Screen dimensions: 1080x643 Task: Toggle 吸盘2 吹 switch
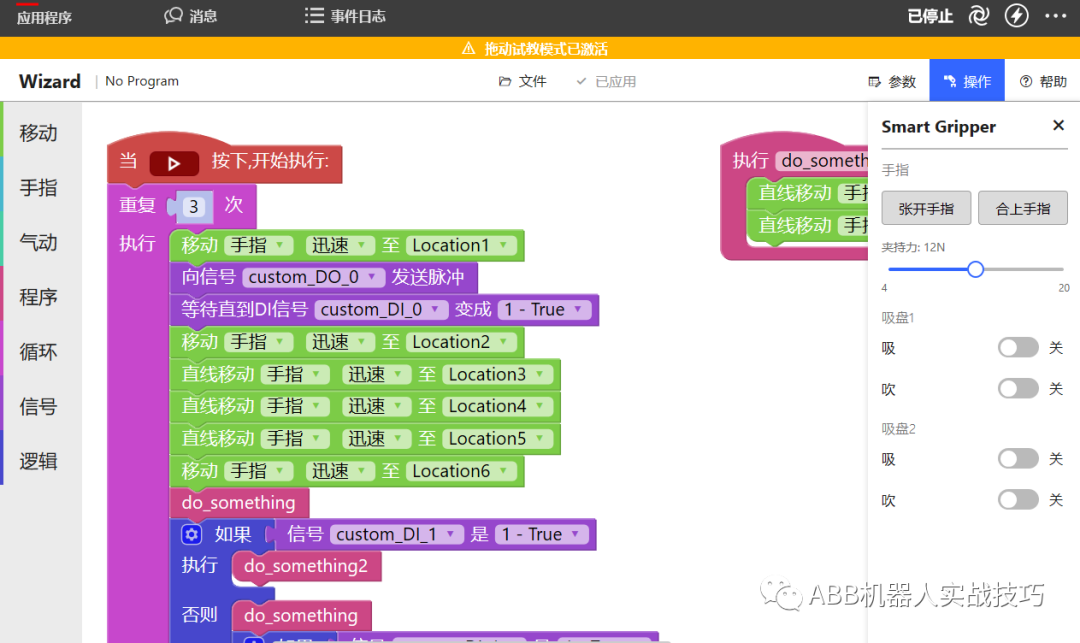pyautogui.click(x=1018, y=500)
